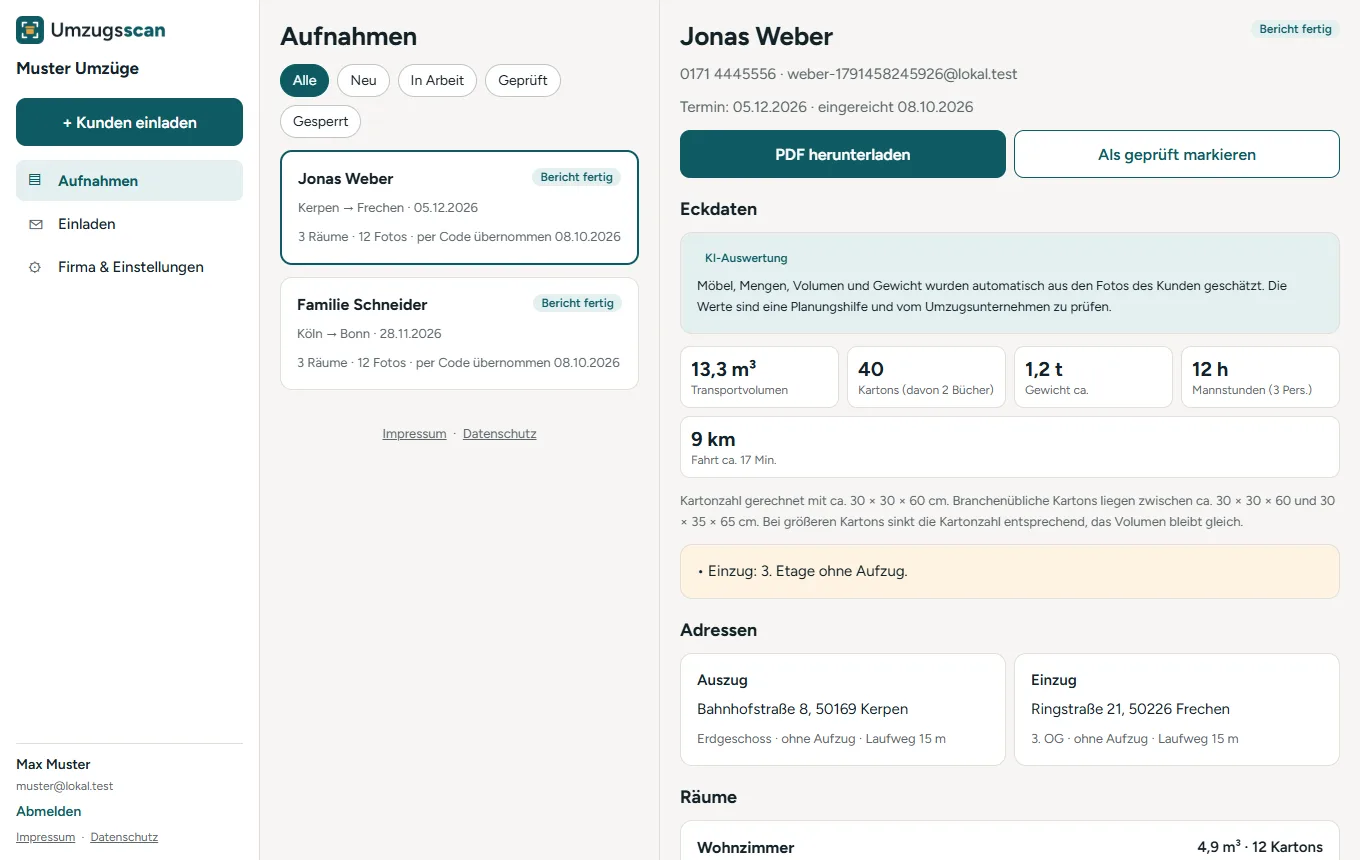
Task: Filter recordings by In Arbeit
Action: click(x=437, y=81)
